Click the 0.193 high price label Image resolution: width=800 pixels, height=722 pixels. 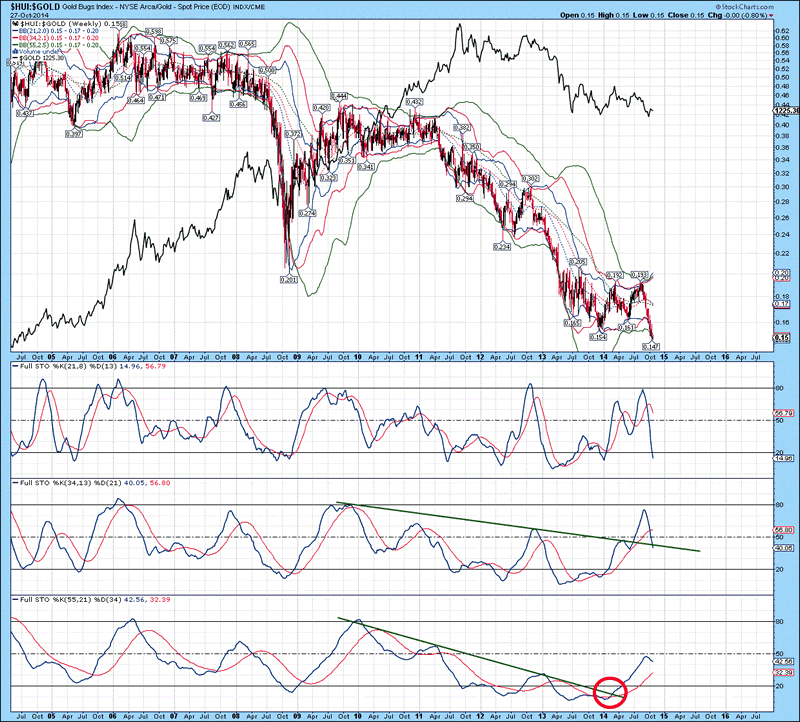tap(642, 273)
